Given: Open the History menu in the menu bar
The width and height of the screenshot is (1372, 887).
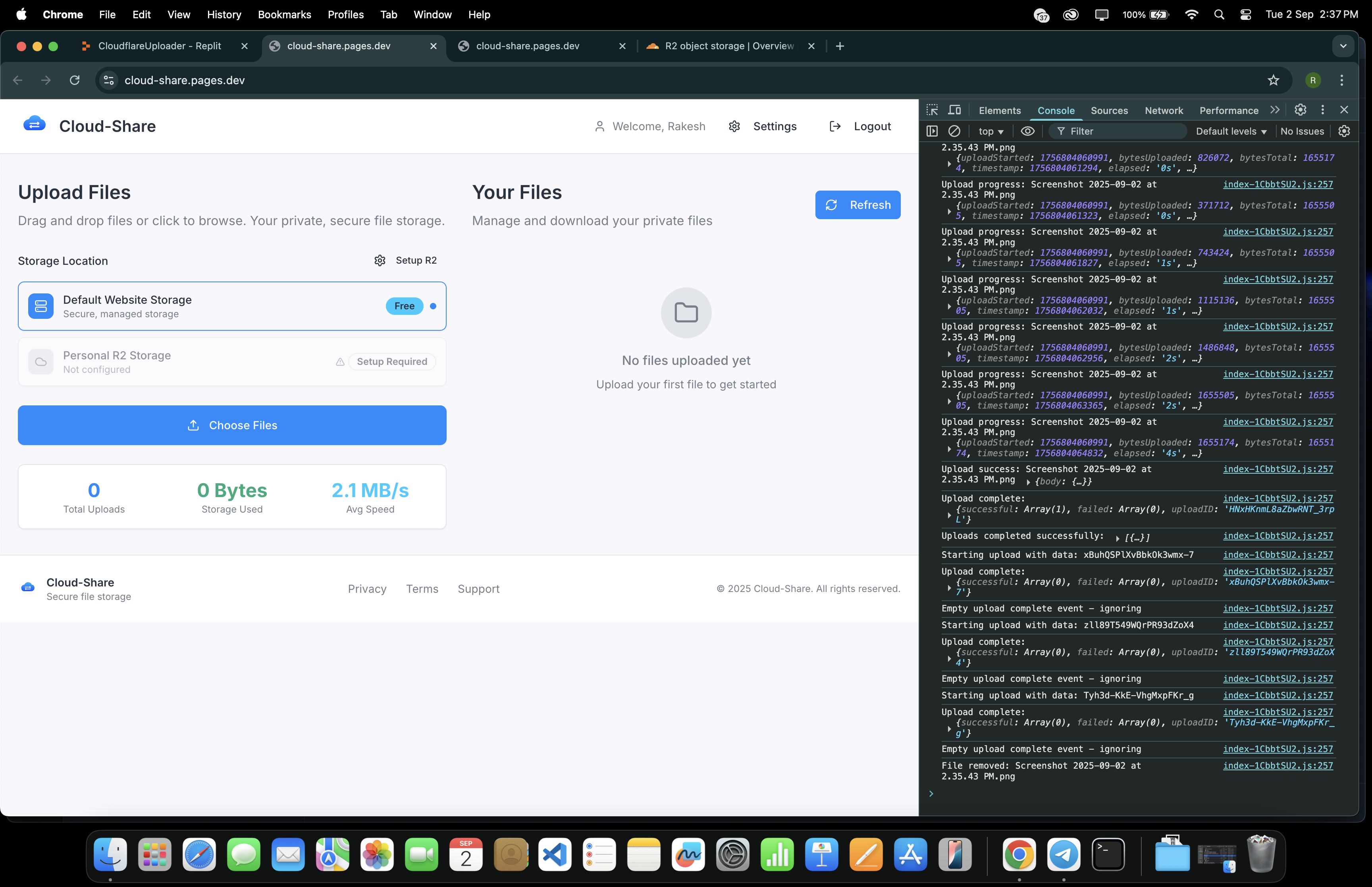Looking at the screenshot, I should tap(224, 14).
